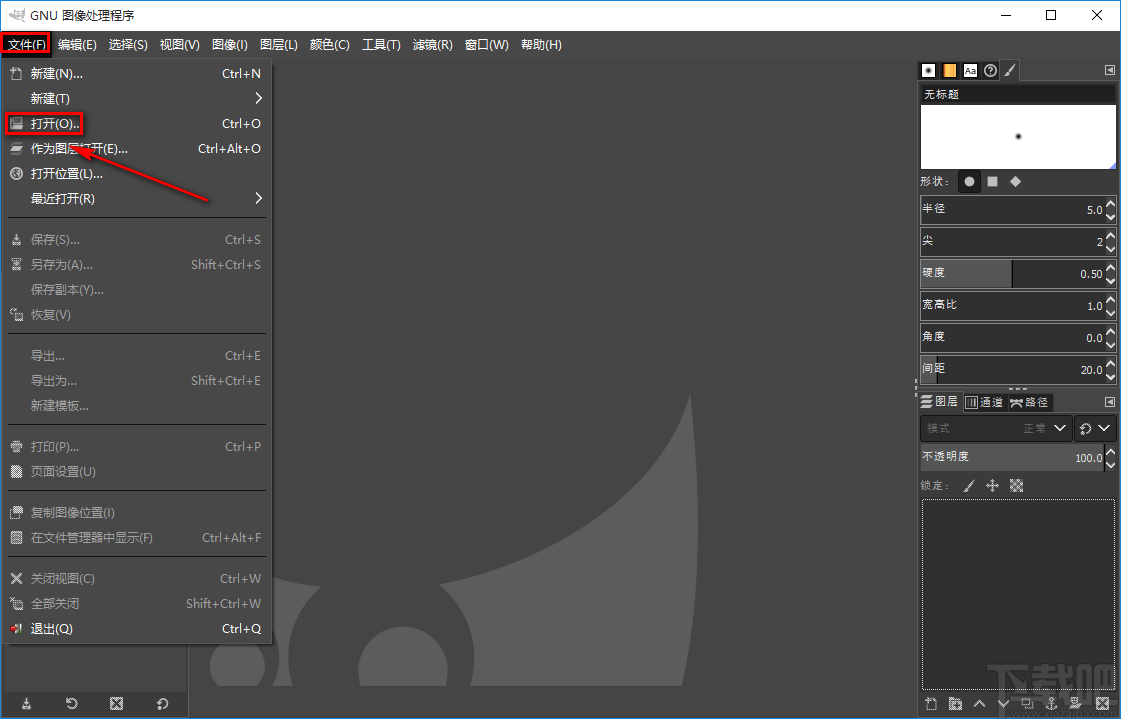Switch to the 路径 paths tab
This screenshot has width=1121, height=719.
pos(1029,402)
